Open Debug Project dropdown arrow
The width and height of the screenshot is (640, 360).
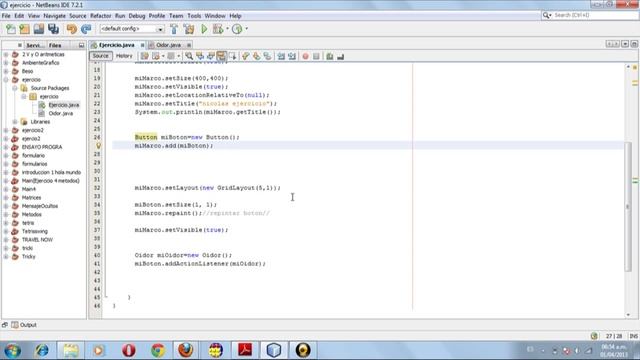click(227, 29)
